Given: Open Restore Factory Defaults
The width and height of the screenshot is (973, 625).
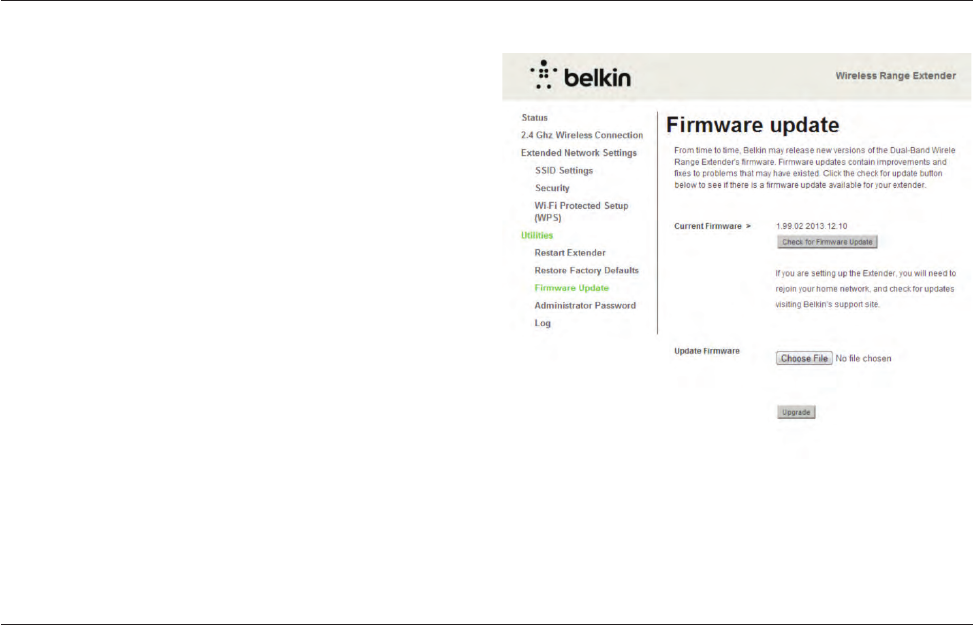Looking at the screenshot, I should click(x=586, y=270).
